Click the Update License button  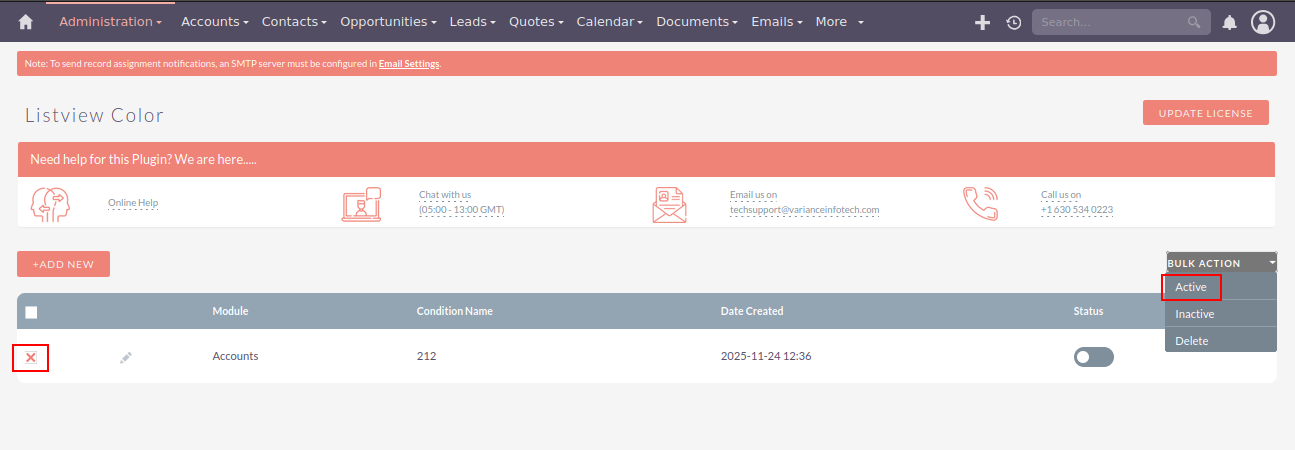pyautogui.click(x=1205, y=113)
